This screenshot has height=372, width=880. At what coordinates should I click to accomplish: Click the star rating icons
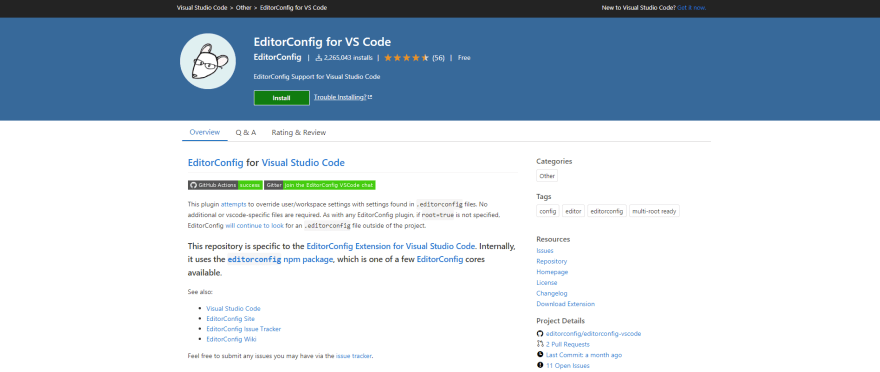coord(406,58)
